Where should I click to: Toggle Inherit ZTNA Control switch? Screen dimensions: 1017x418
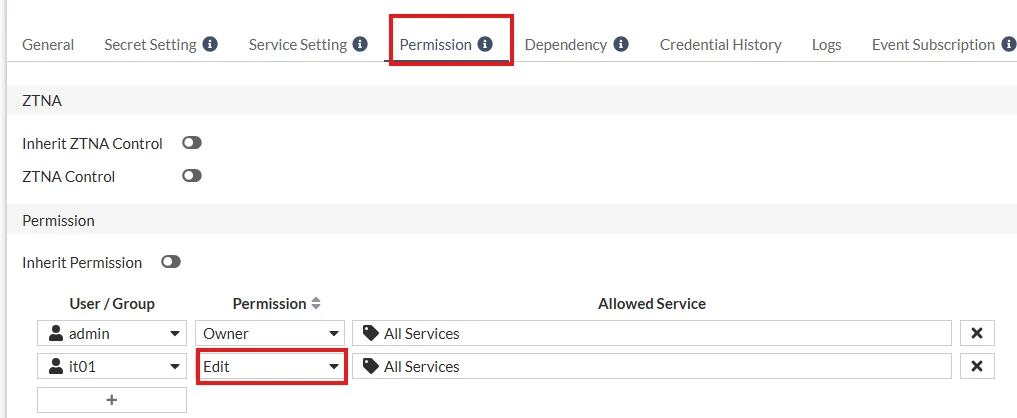(x=192, y=143)
